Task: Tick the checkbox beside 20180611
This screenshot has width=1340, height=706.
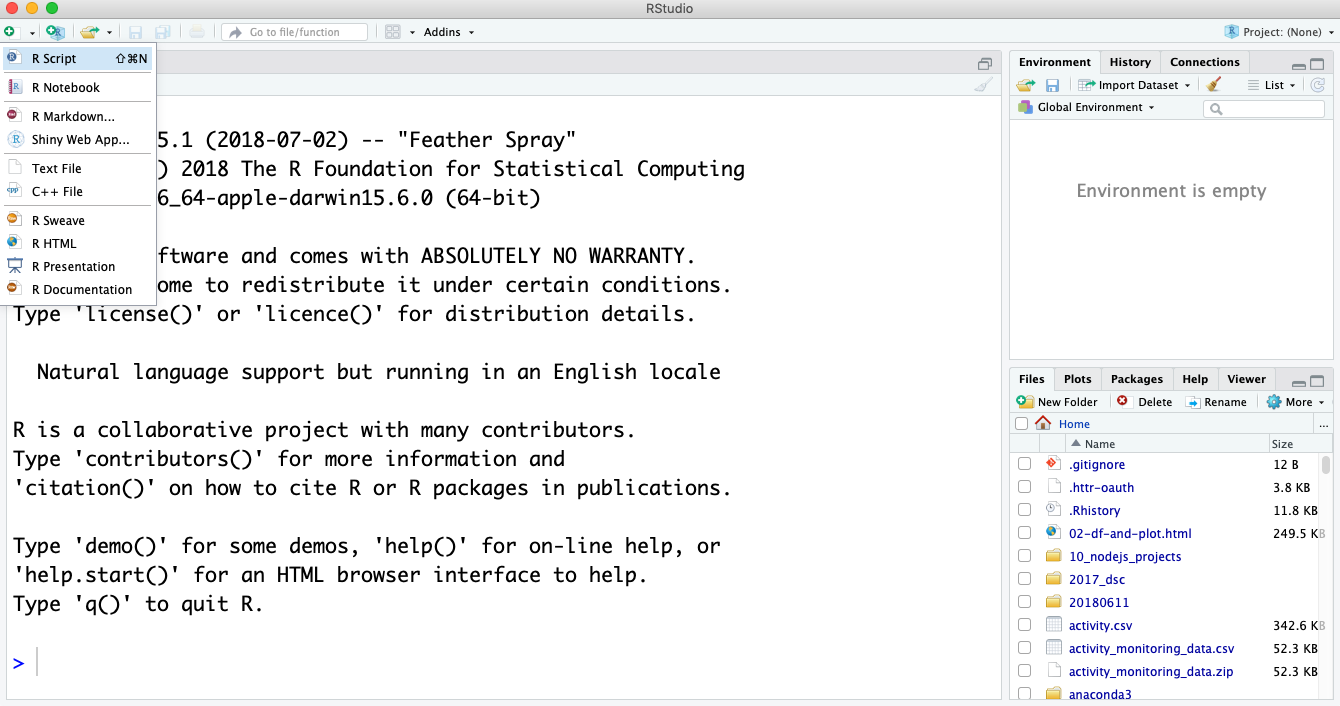Action: pos(1024,602)
